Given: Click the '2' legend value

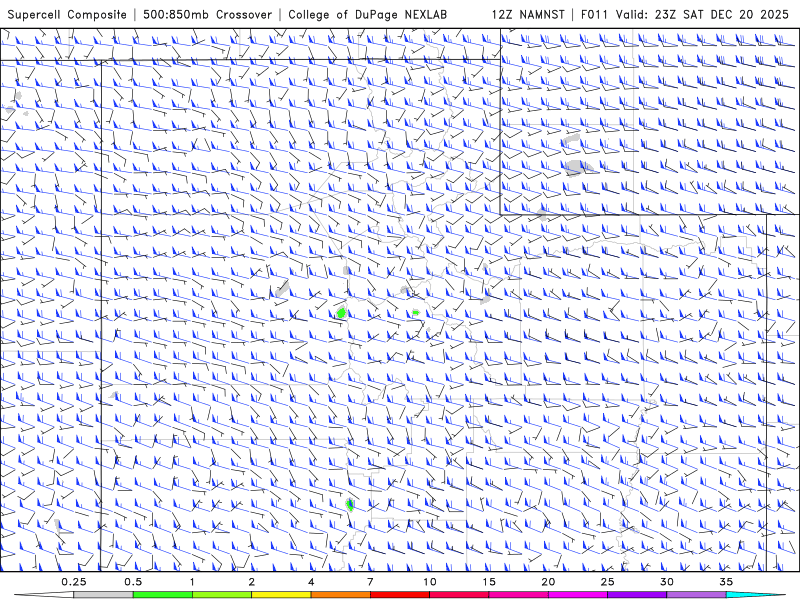Looking at the screenshot, I should pos(252,582).
